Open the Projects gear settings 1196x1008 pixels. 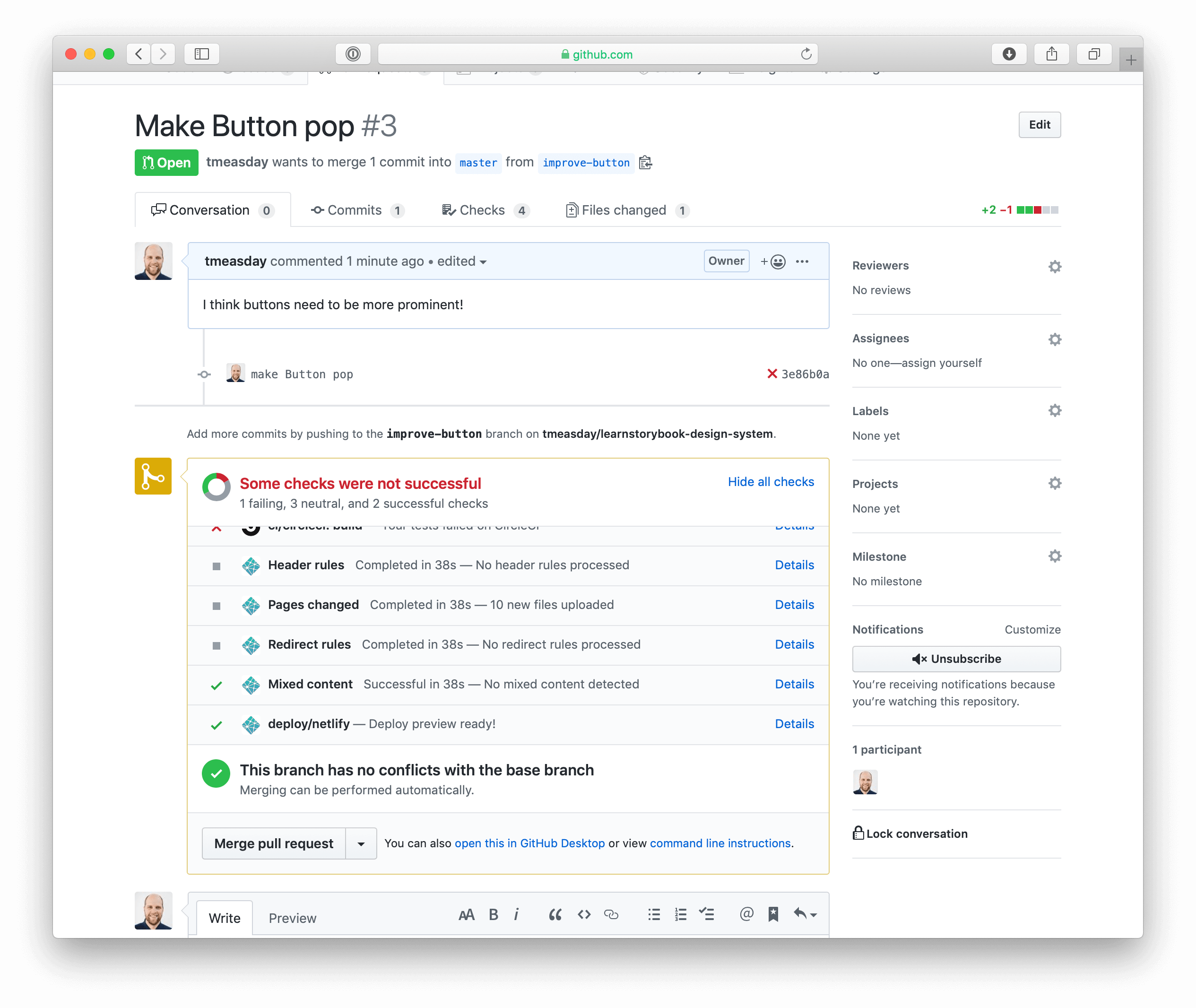pyautogui.click(x=1055, y=483)
